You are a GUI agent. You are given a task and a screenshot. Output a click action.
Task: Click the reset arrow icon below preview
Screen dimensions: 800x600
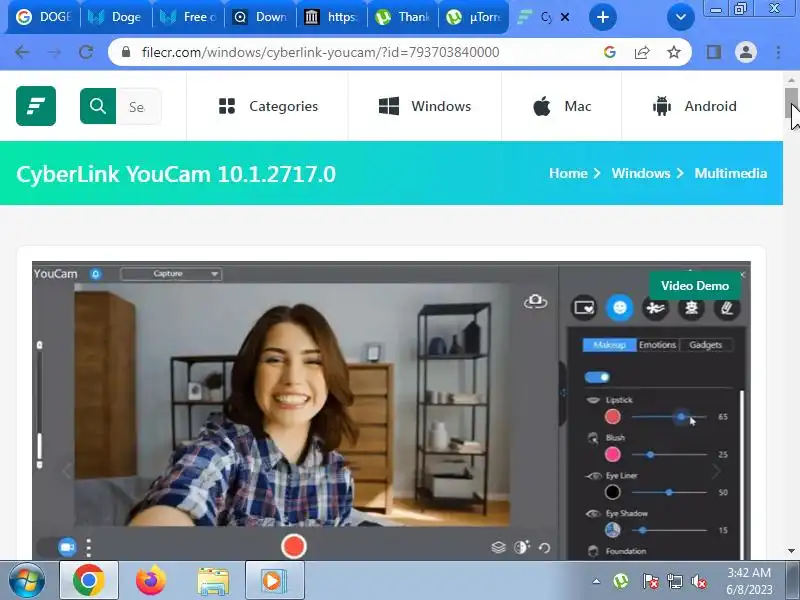click(544, 548)
